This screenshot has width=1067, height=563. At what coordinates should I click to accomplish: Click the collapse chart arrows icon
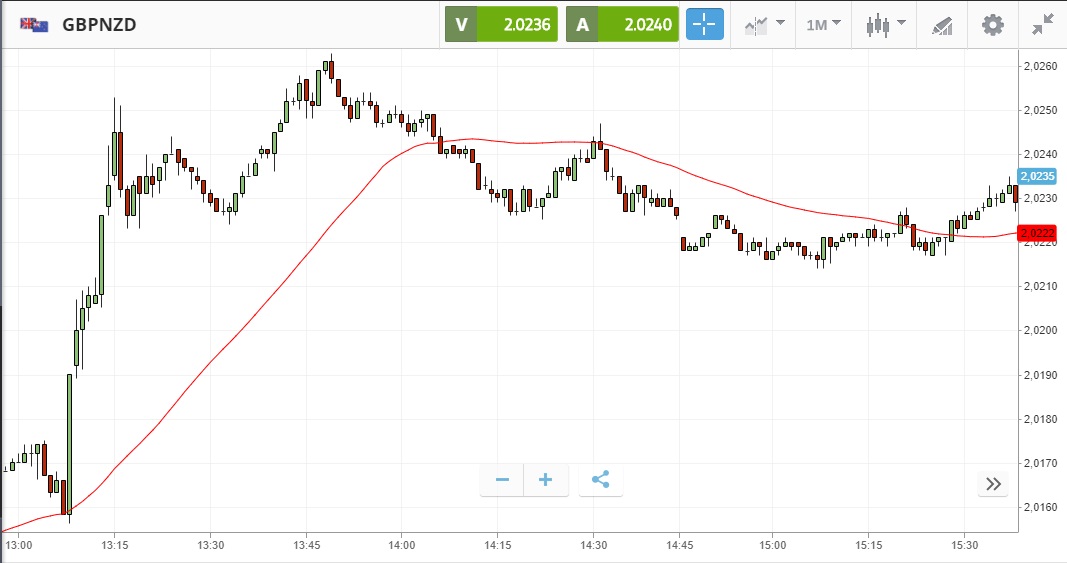tap(1044, 25)
